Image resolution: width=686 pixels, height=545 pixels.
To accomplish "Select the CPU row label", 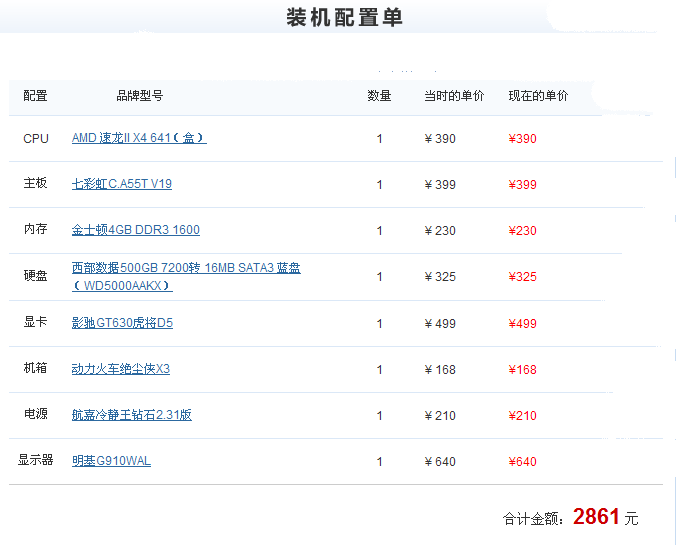I will click(35, 139).
